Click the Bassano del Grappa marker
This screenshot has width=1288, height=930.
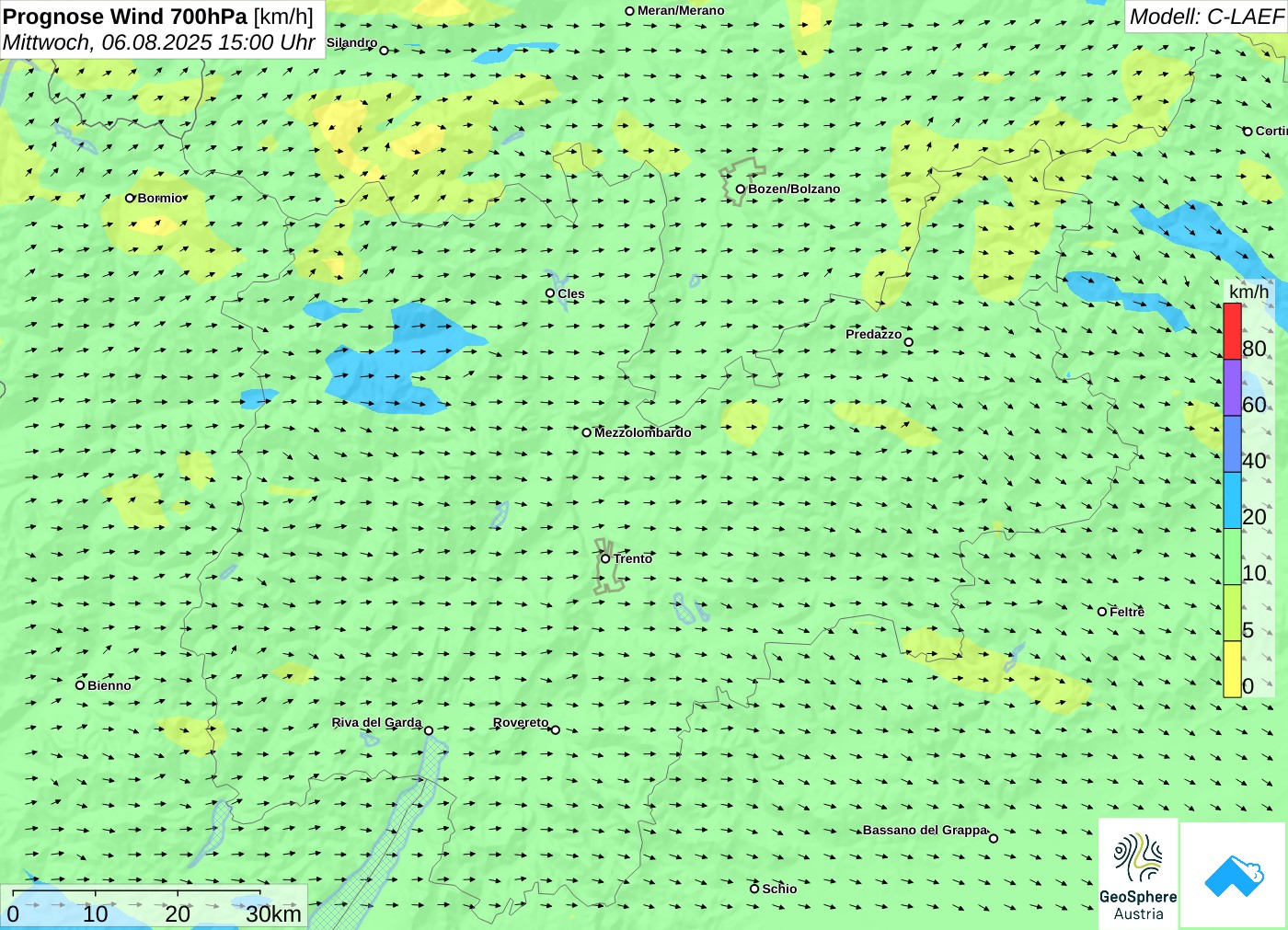[993, 838]
